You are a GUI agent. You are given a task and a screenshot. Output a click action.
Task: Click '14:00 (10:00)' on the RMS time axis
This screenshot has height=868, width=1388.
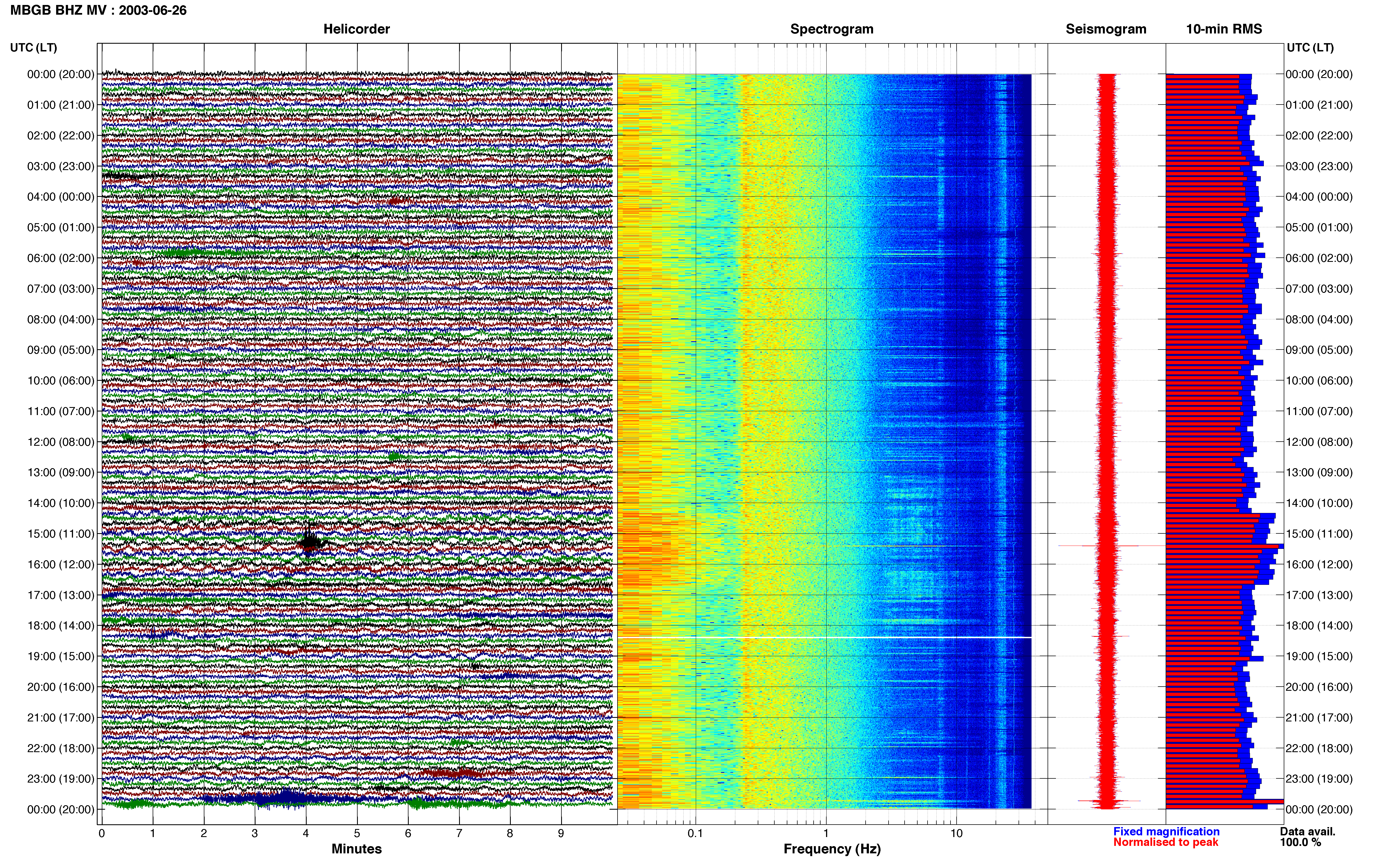[x=1319, y=504]
